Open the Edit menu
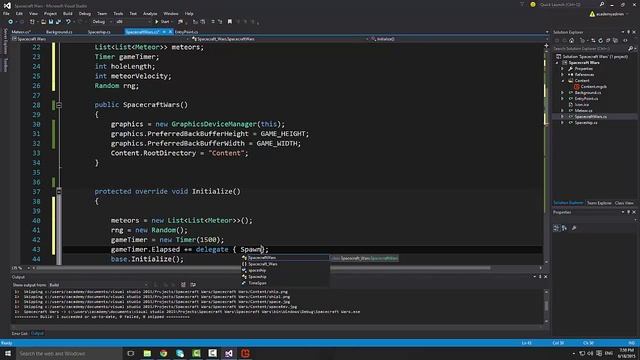The width and height of the screenshot is (640, 360). (19, 13)
